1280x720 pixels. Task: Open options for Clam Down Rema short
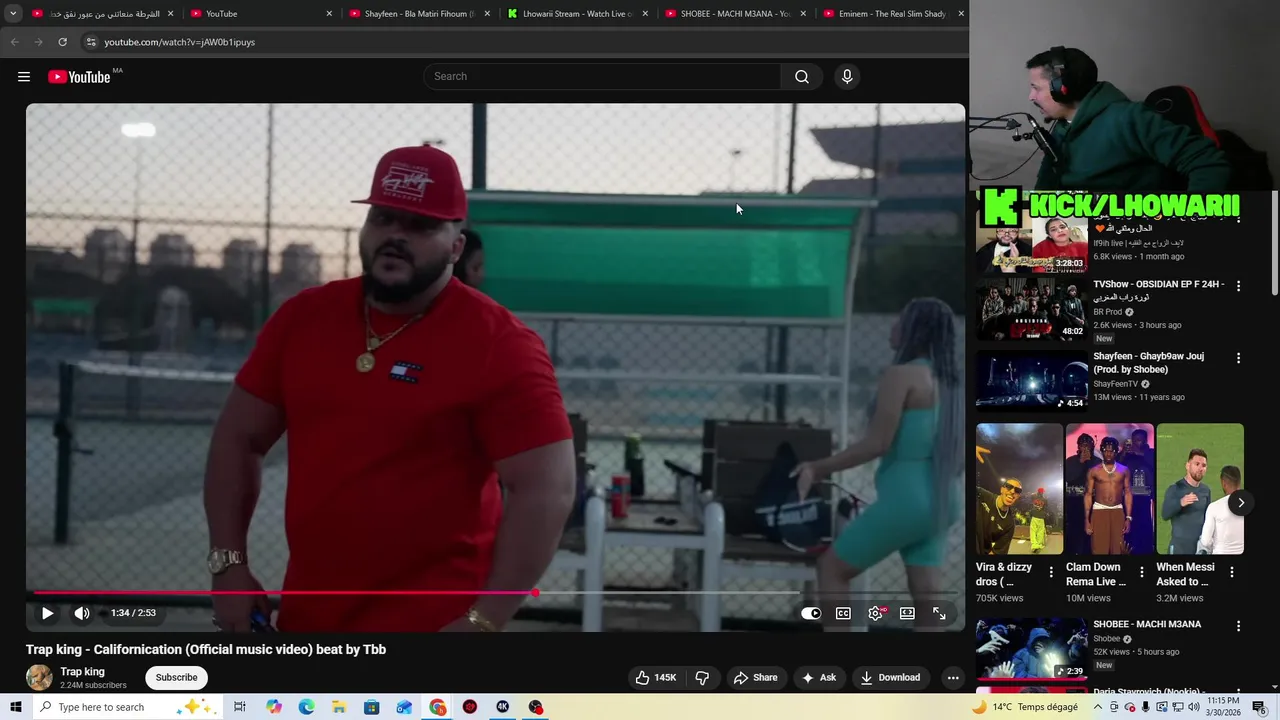(x=1141, y=572)
